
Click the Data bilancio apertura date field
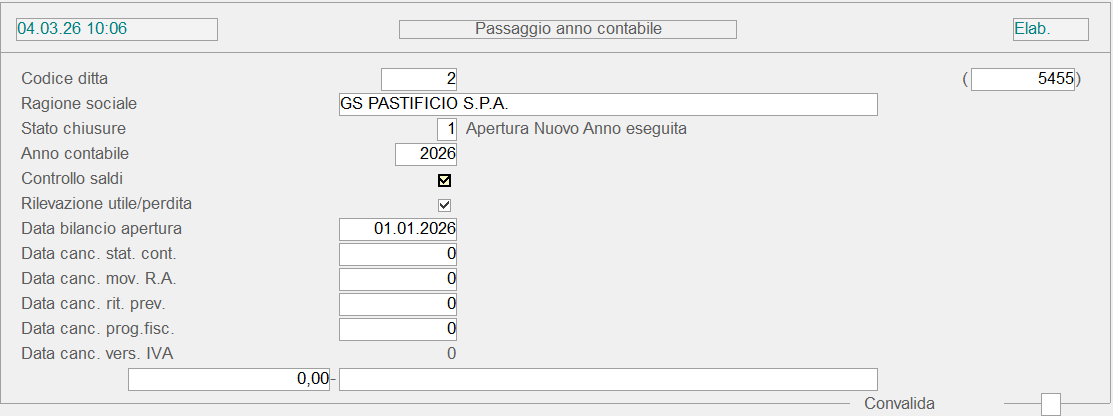pyautogui.click(x=398, y=229)
